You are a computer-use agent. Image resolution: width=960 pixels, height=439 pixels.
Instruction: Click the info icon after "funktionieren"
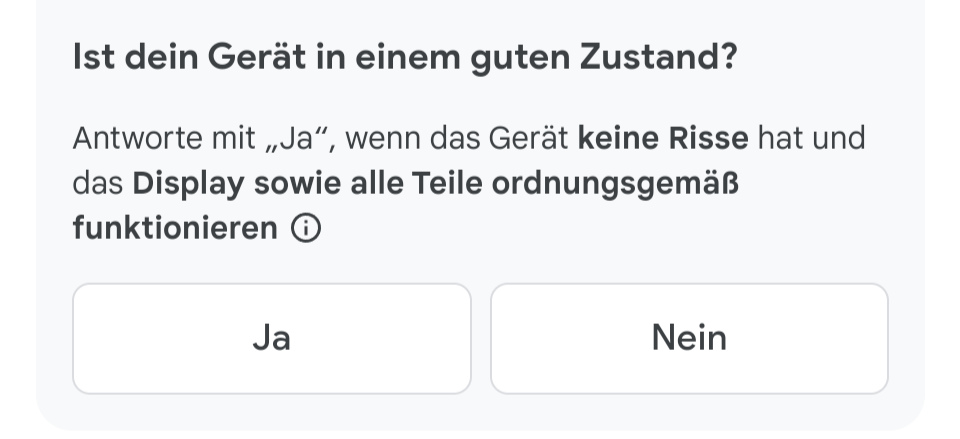(306, 229)
